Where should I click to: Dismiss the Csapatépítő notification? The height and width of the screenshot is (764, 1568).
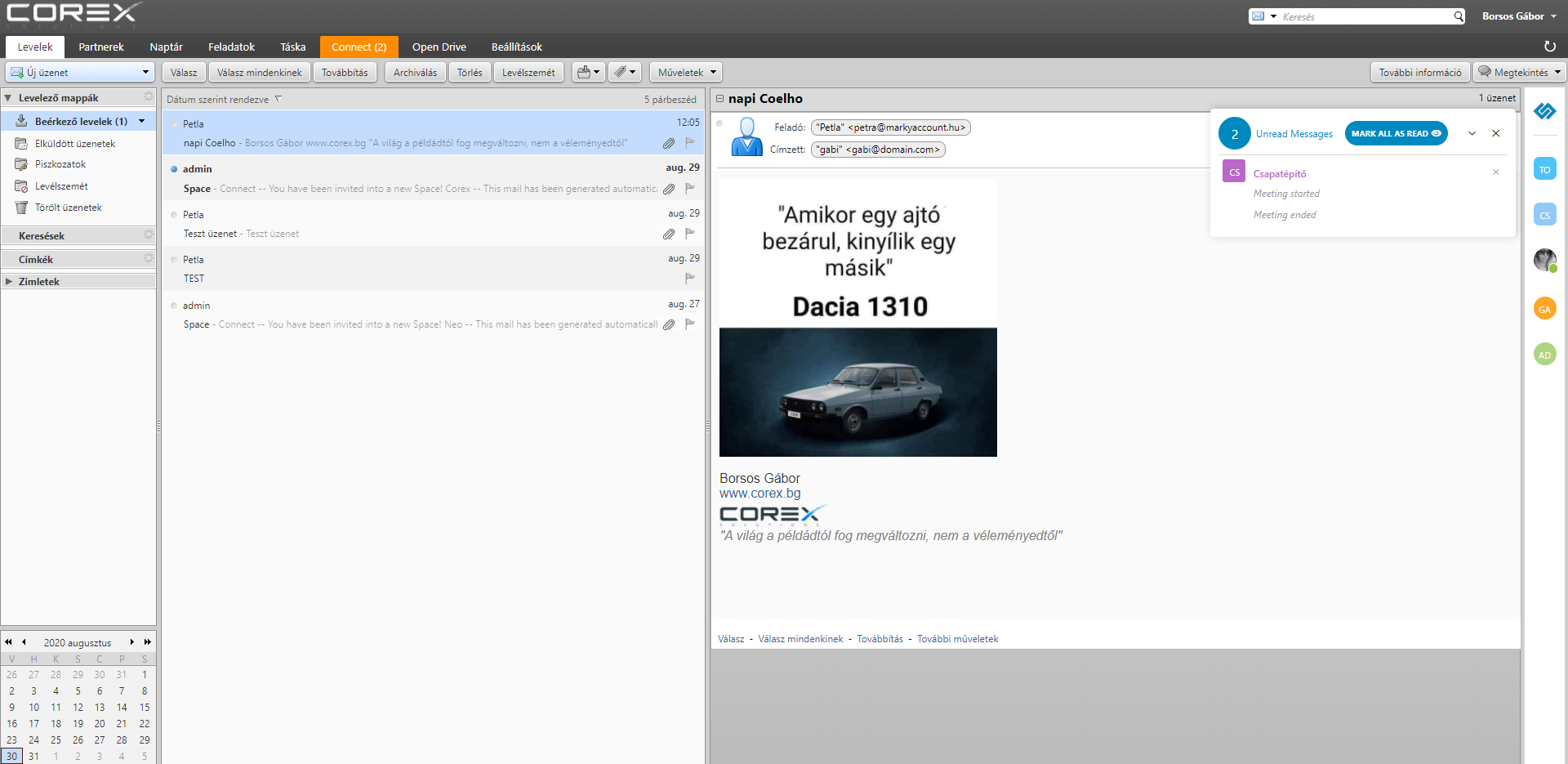1496,172
